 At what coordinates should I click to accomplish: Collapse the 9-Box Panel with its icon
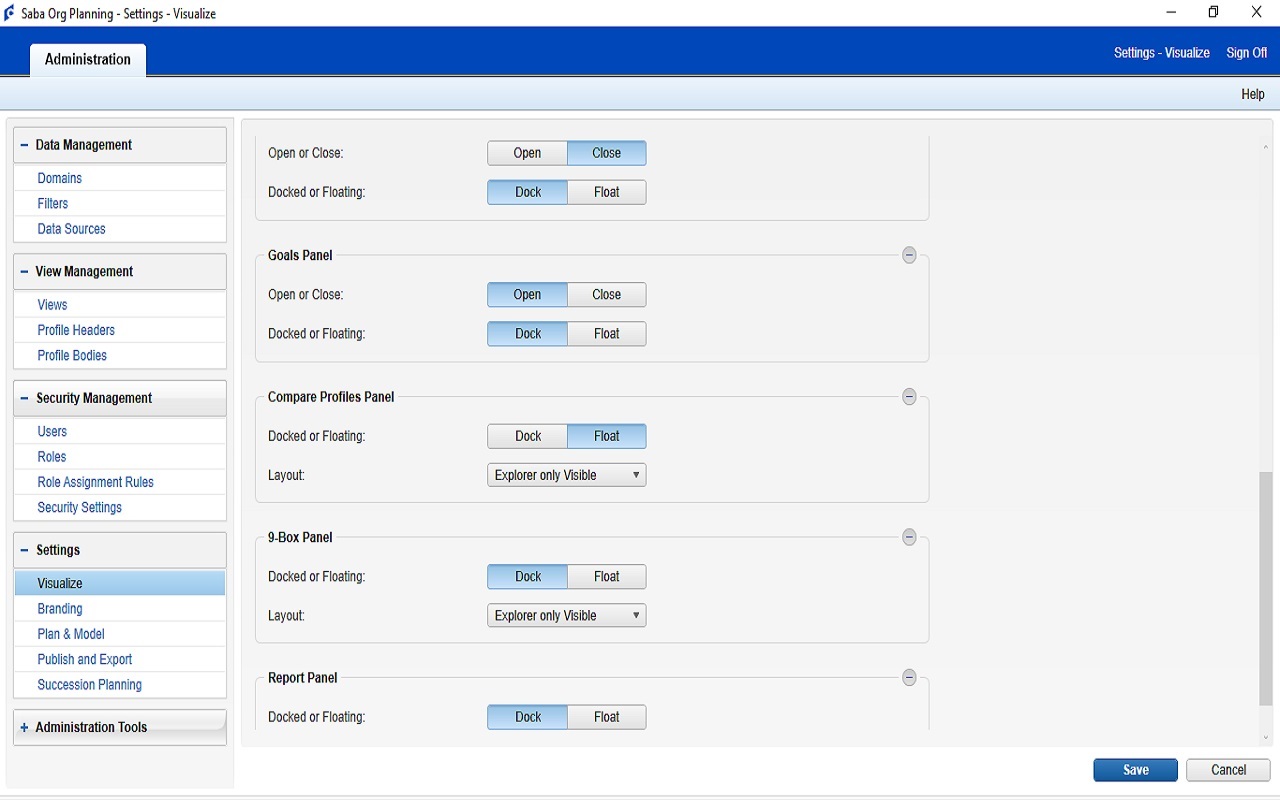click(x=909, y=537)
